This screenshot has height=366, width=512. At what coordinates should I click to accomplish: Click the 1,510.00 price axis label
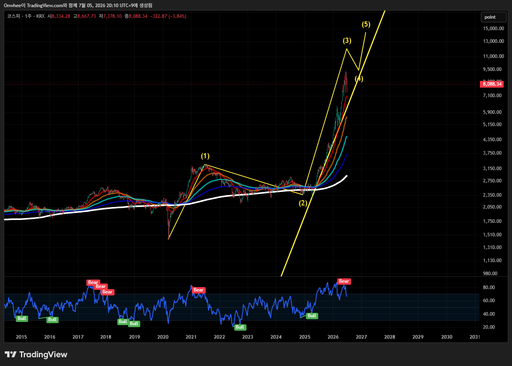click(492, 235)
